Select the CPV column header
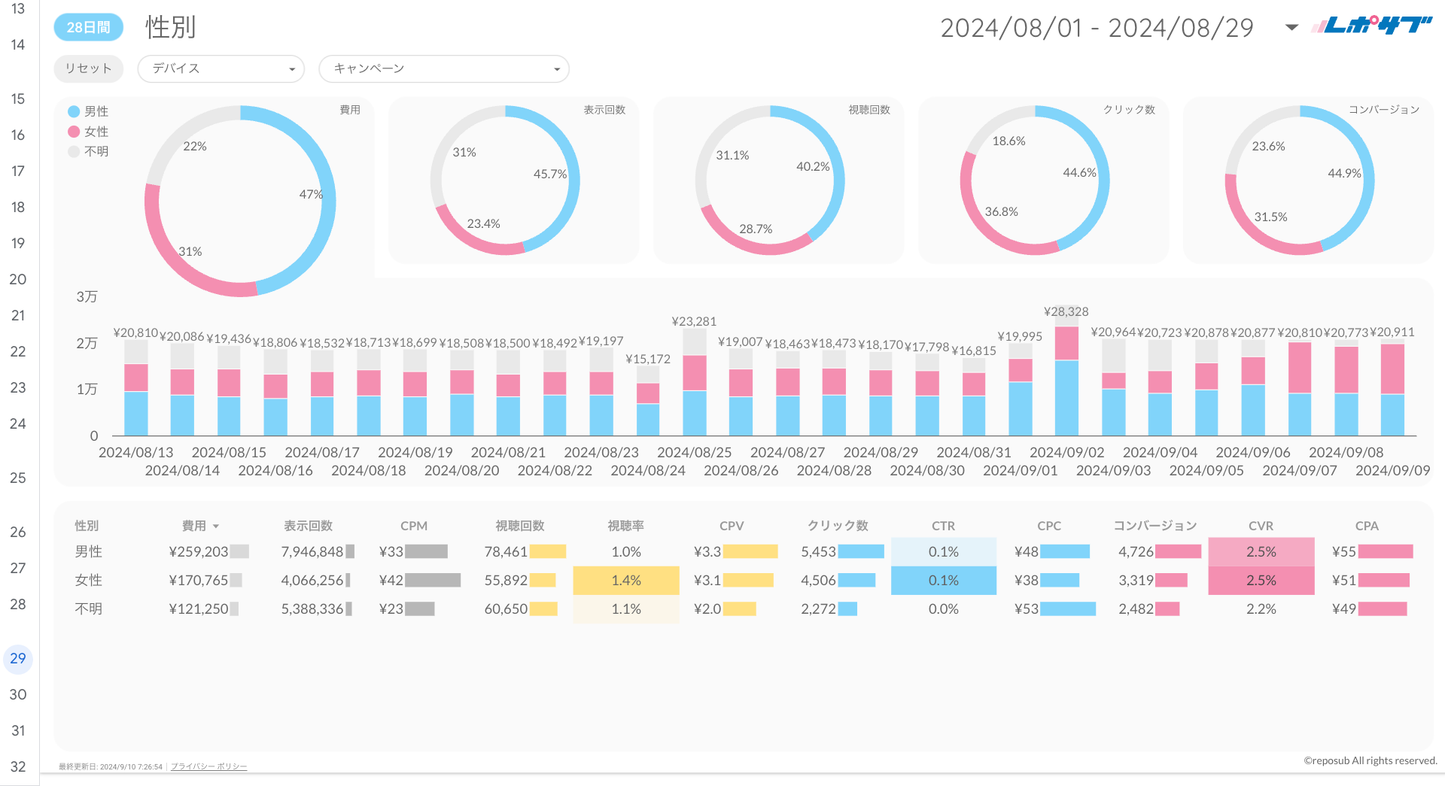The height and width of the screenshot is (786, 1445). (x=732, y=526)
